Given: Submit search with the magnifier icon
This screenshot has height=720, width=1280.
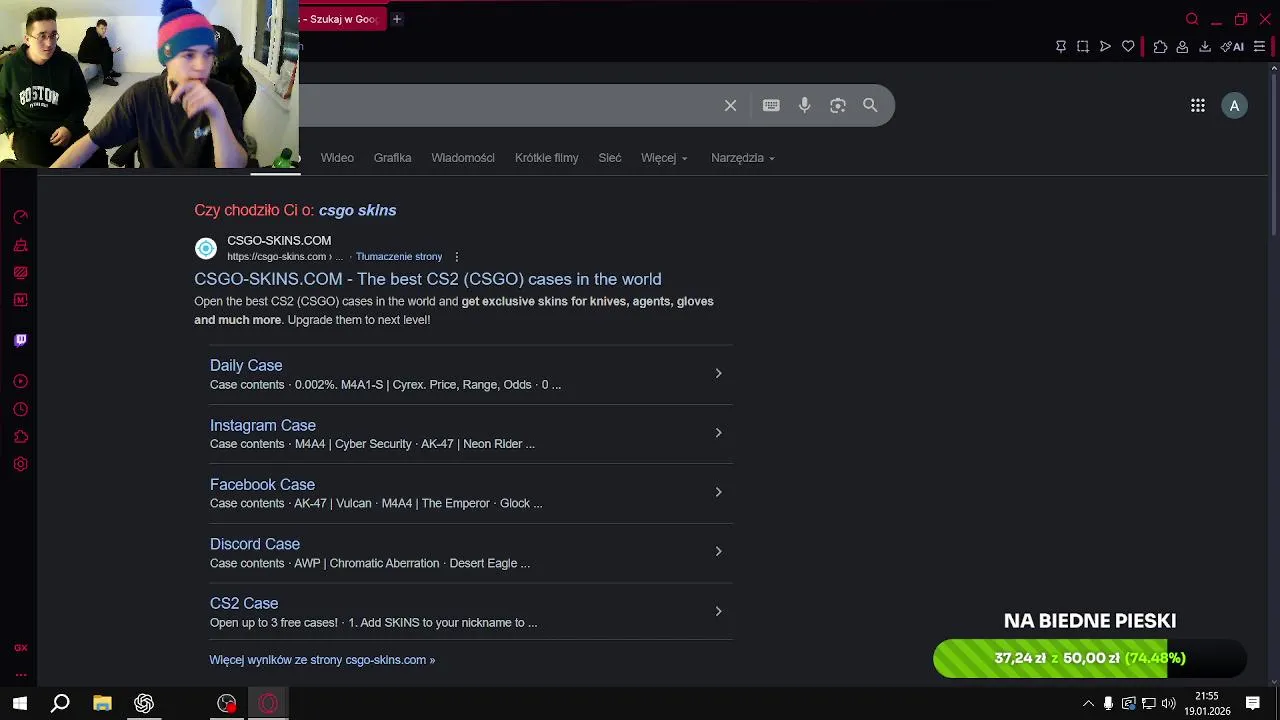Looking at the screenshot, I should [870, 105].
